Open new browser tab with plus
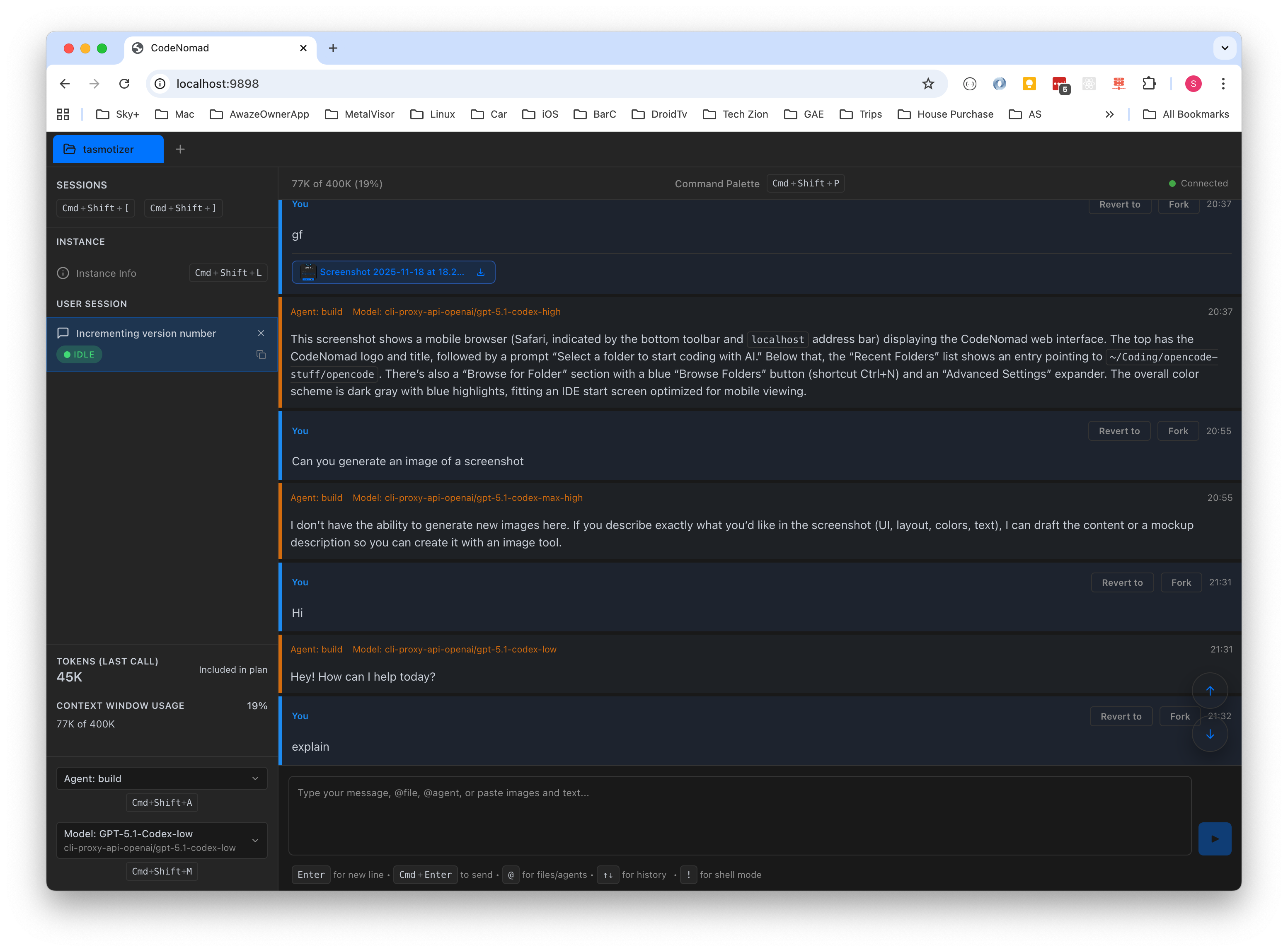The width and height of the screenshot is (1288, 952). 333,48
